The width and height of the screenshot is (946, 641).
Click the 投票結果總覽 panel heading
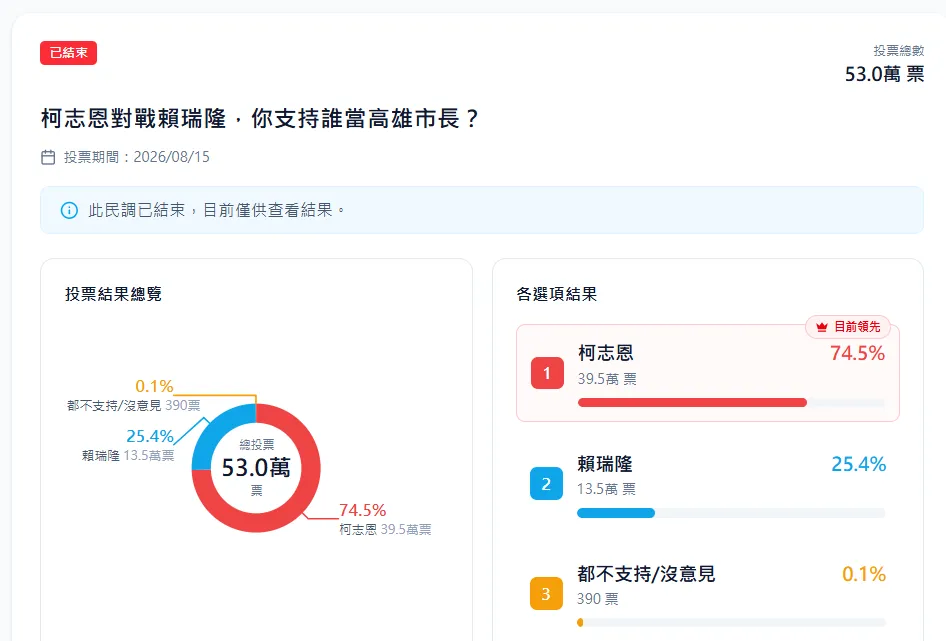pyautogui.click(x=113, y=294)
